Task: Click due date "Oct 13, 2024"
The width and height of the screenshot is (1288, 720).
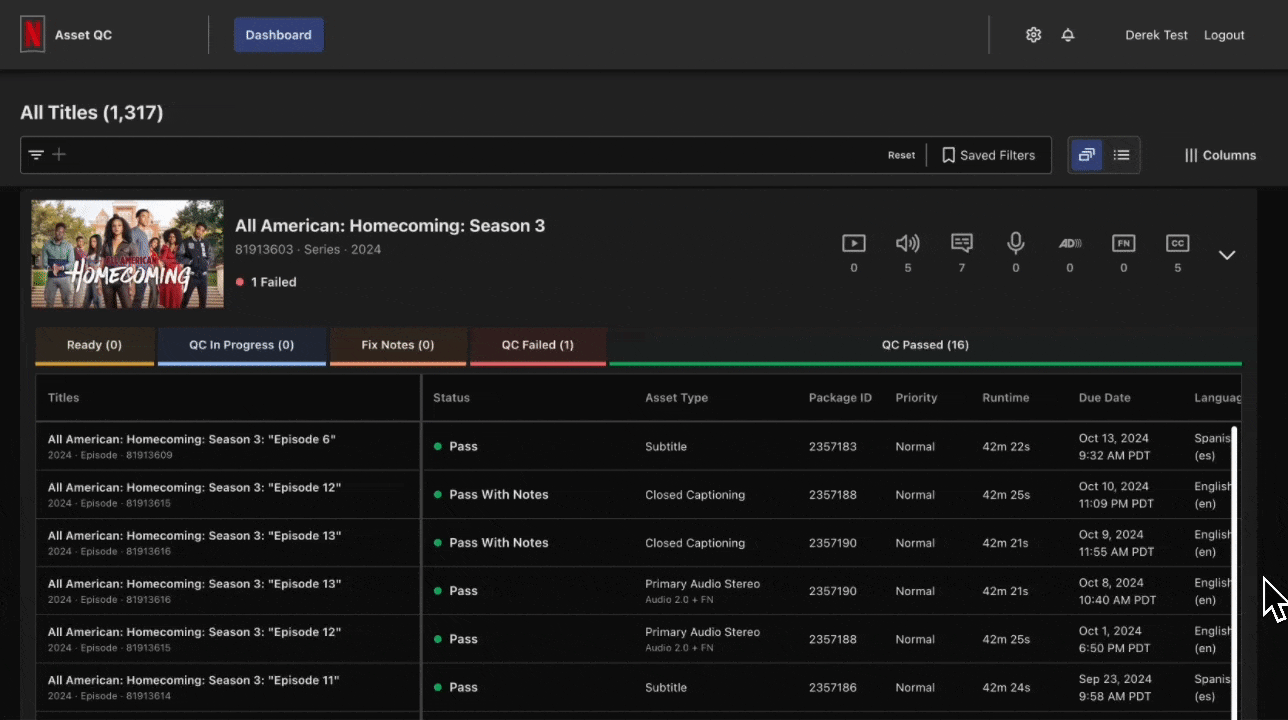Action: coord(1113,438)
